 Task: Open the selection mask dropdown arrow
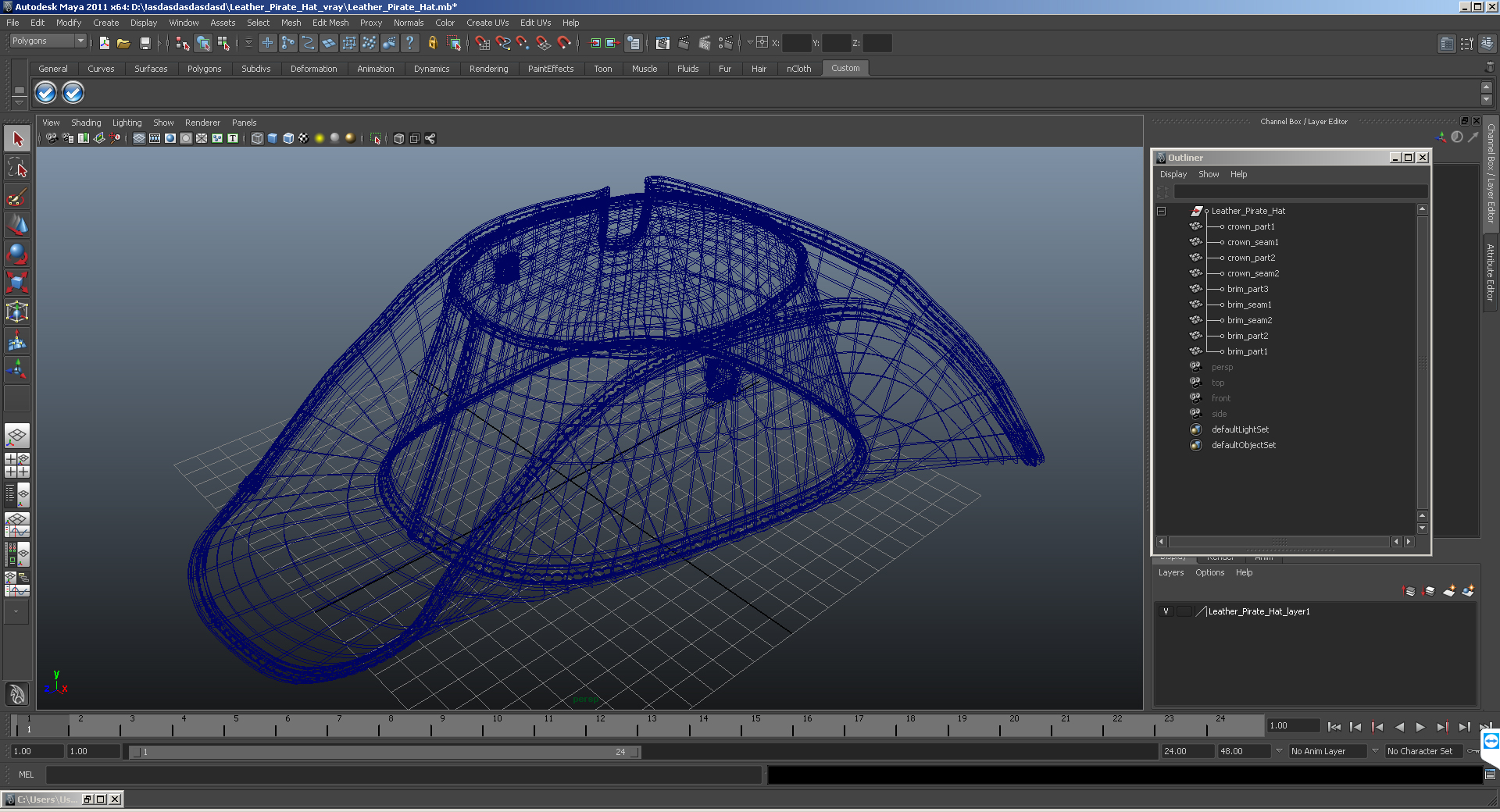248,44
